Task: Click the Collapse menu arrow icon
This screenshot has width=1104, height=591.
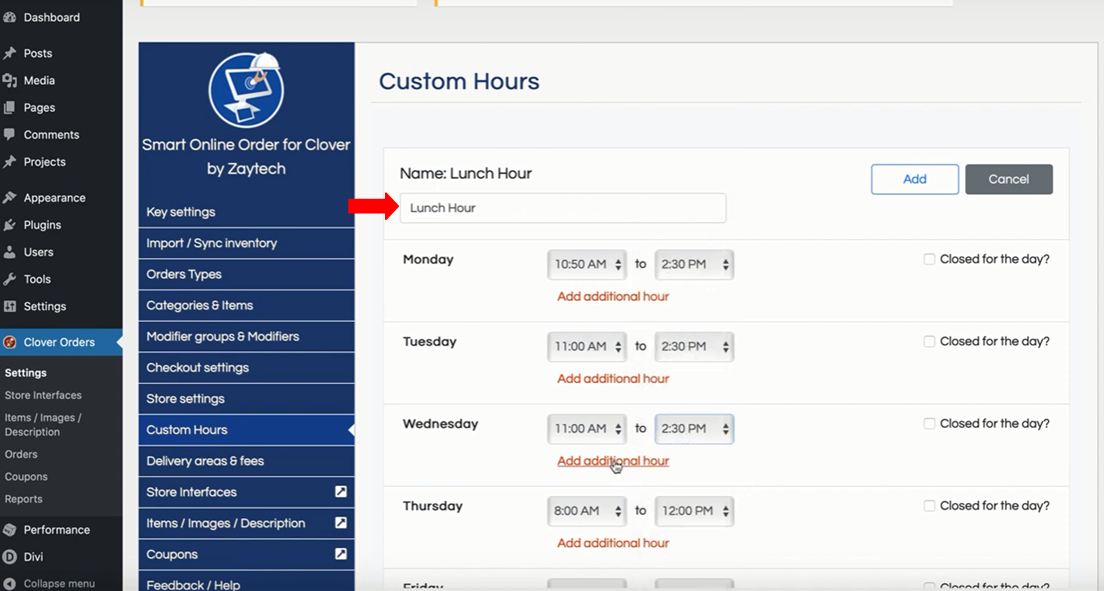Action: 10,584
